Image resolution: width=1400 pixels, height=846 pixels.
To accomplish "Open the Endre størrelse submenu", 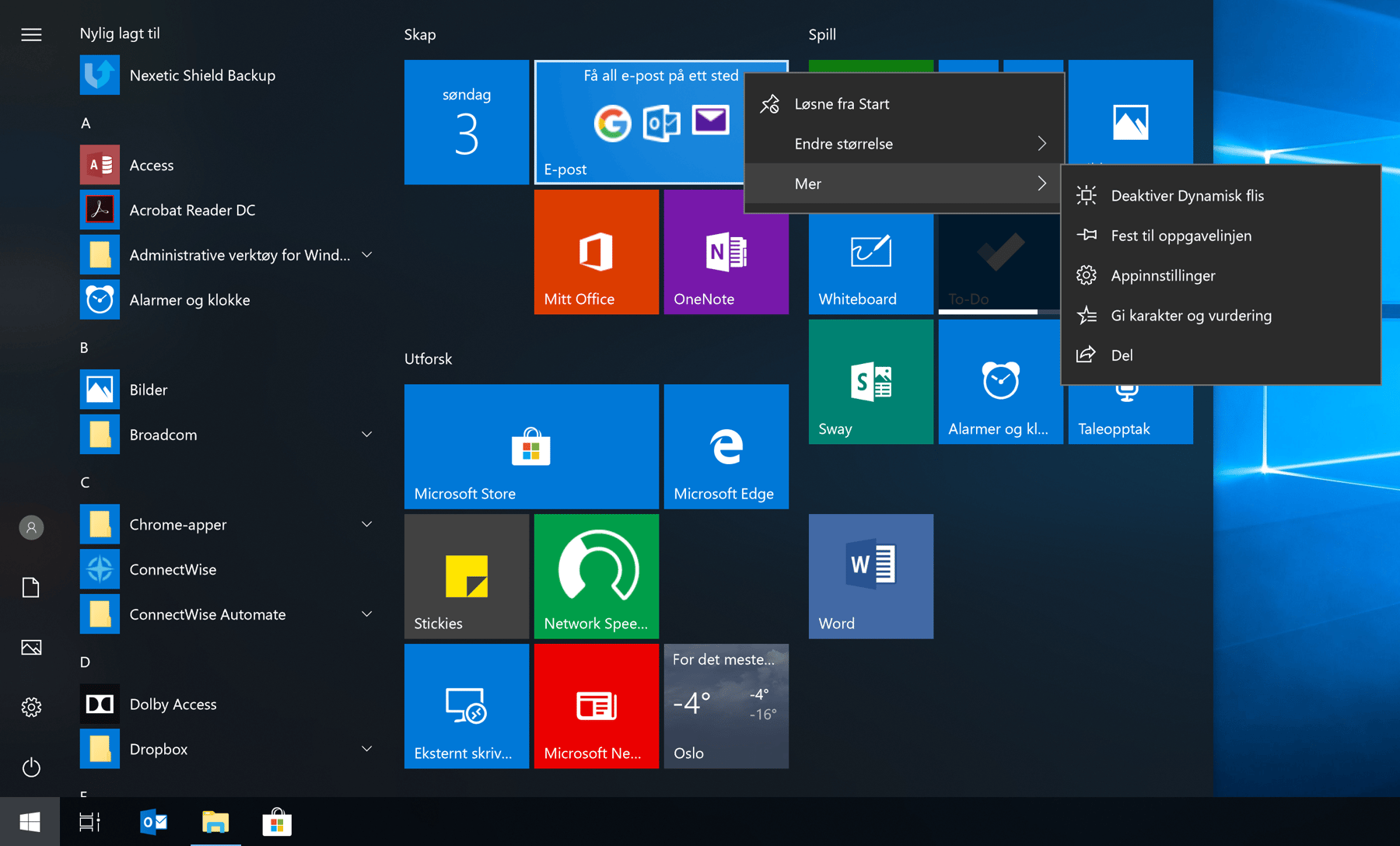I will pos(902,143).
